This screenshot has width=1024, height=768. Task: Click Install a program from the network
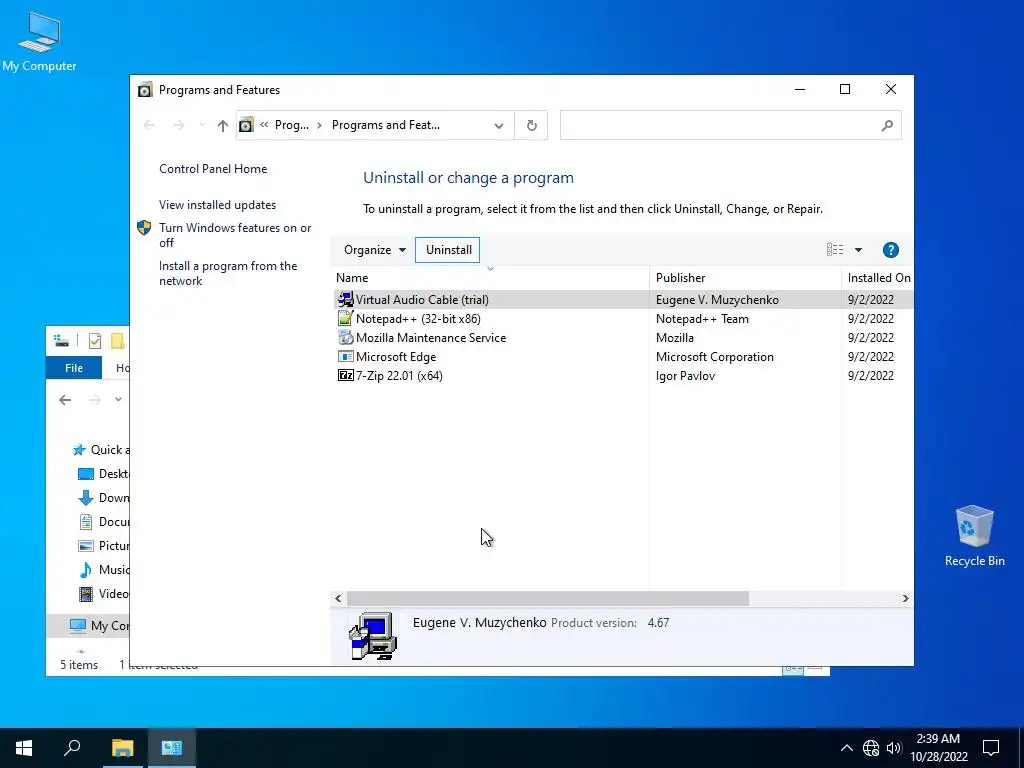(x=227, y=274)
